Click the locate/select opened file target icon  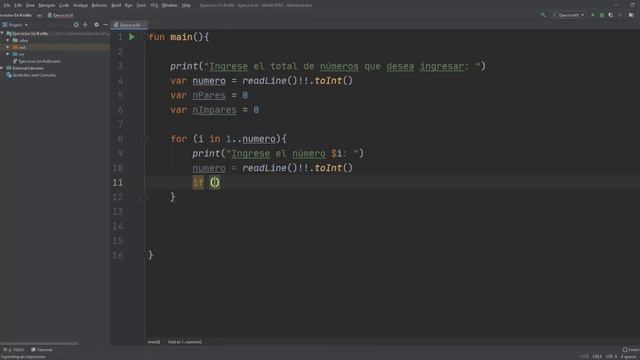tap(76, 25)
